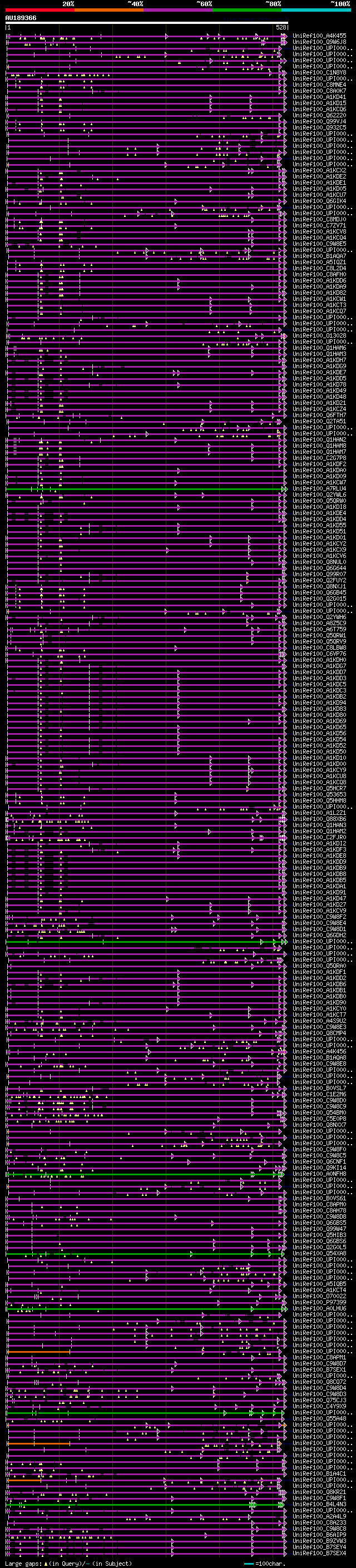The image size is (356, 1568).
Task: Select hit label UniRef100_A1KCQ4
Action: (319, 238)
